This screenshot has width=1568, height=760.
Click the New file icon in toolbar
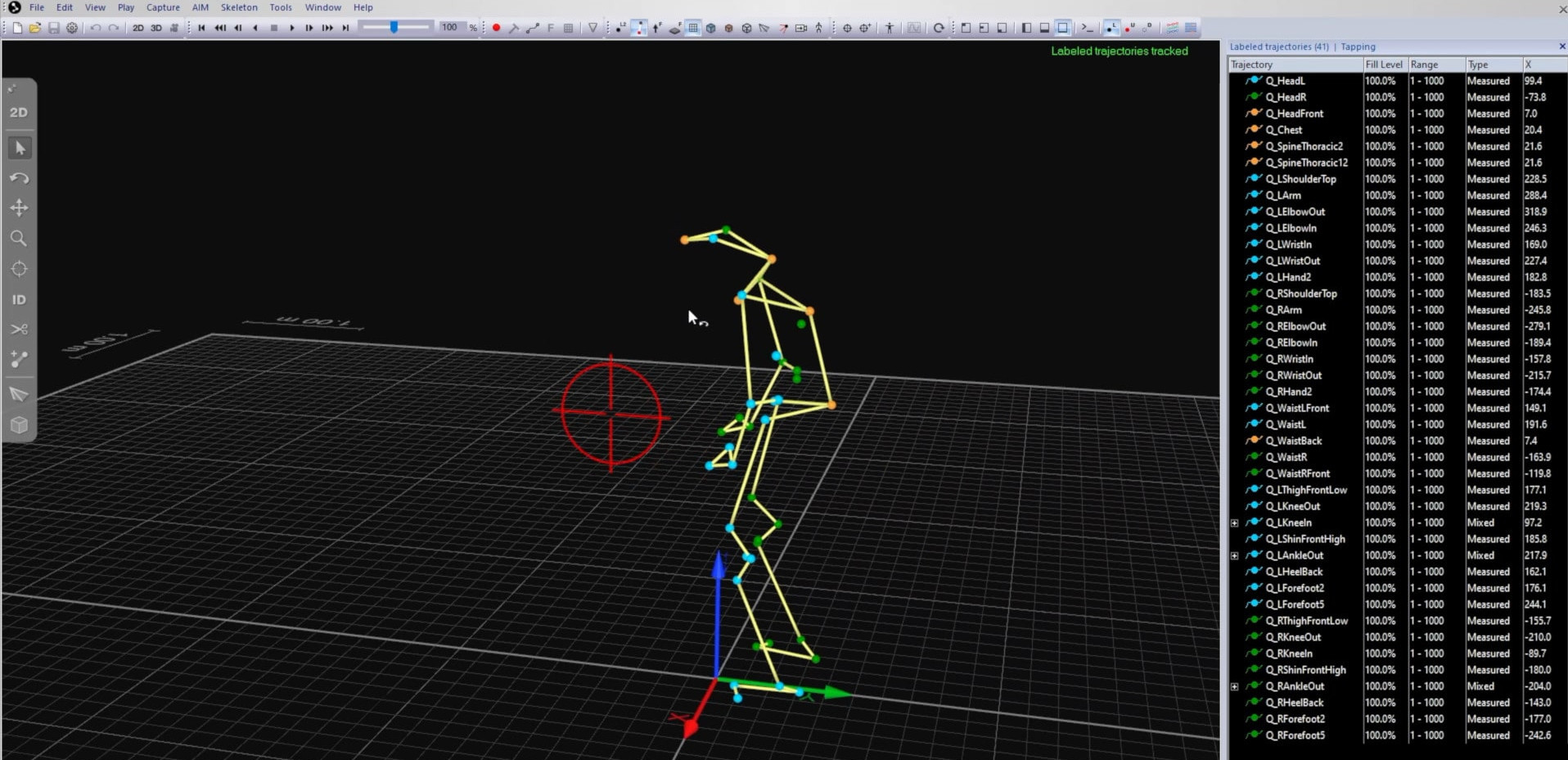click(17, 28)
